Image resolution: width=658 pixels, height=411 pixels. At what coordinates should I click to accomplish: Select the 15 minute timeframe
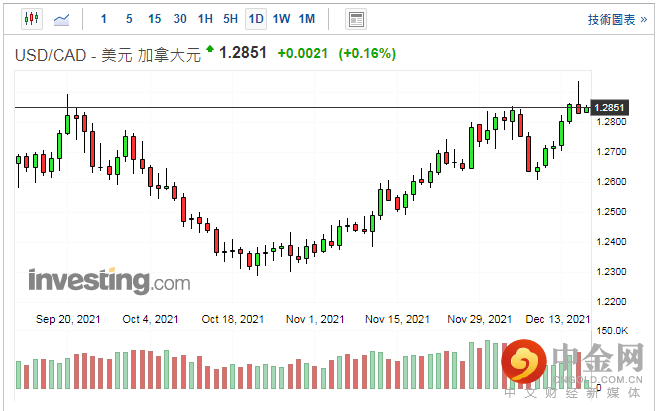(154, 19)
